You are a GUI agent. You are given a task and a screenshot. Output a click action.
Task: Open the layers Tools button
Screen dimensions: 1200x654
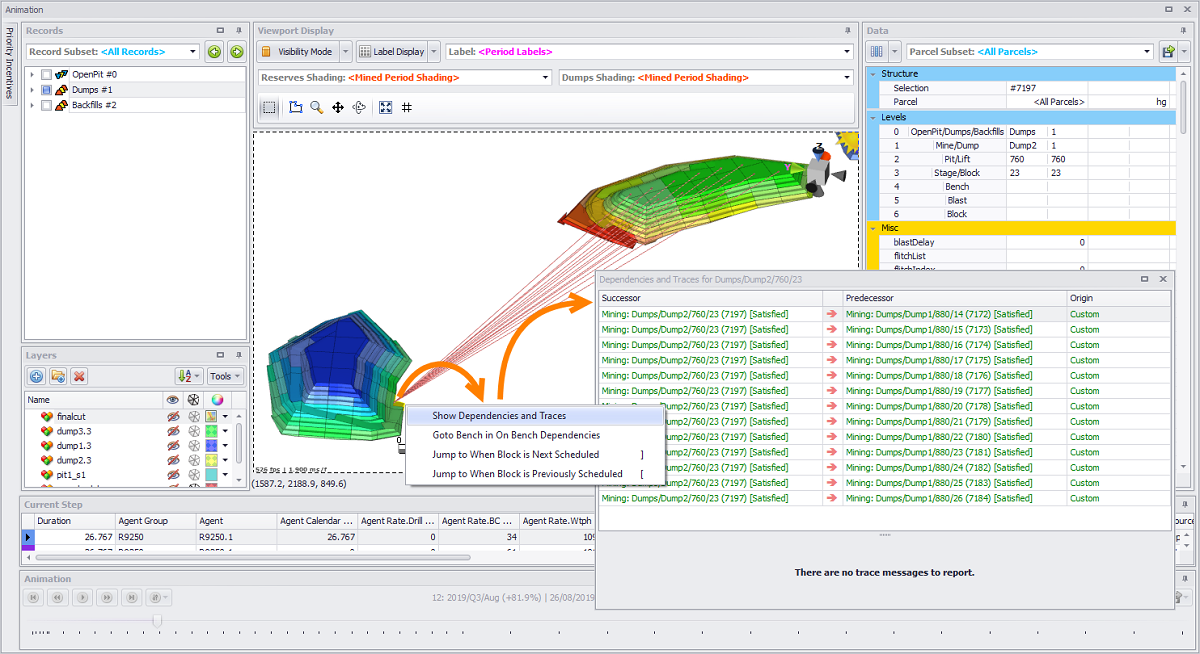pos(219,377)
